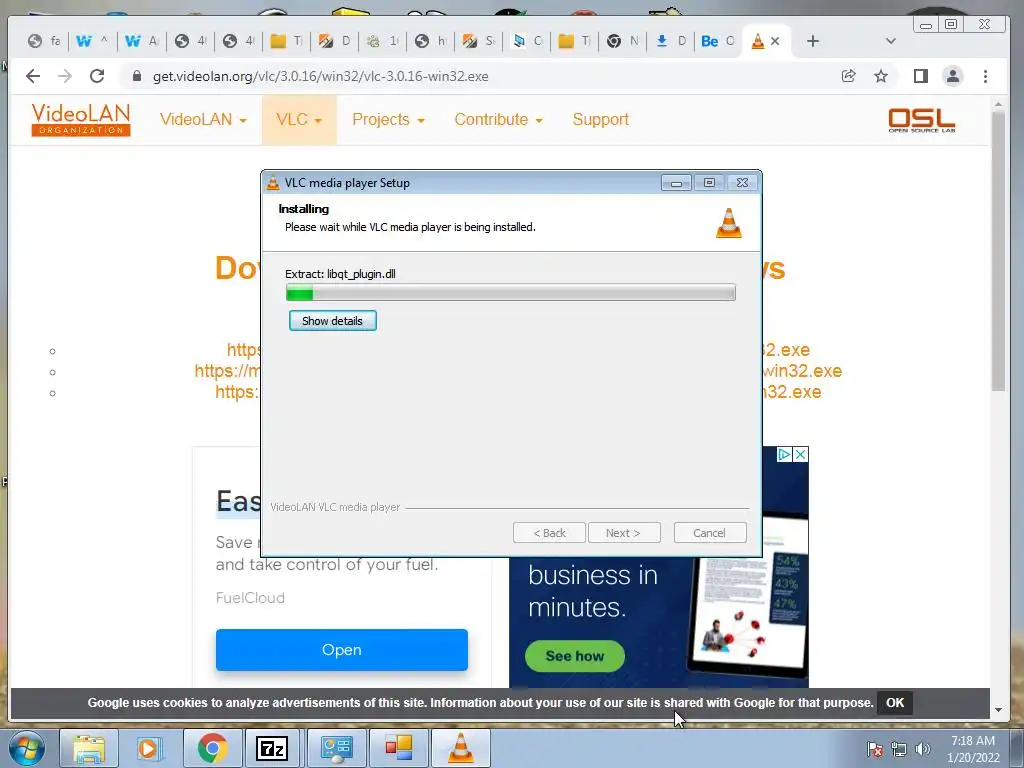
Task: Open Chrome's three-dot menu
Action: [x=985, y=76]
